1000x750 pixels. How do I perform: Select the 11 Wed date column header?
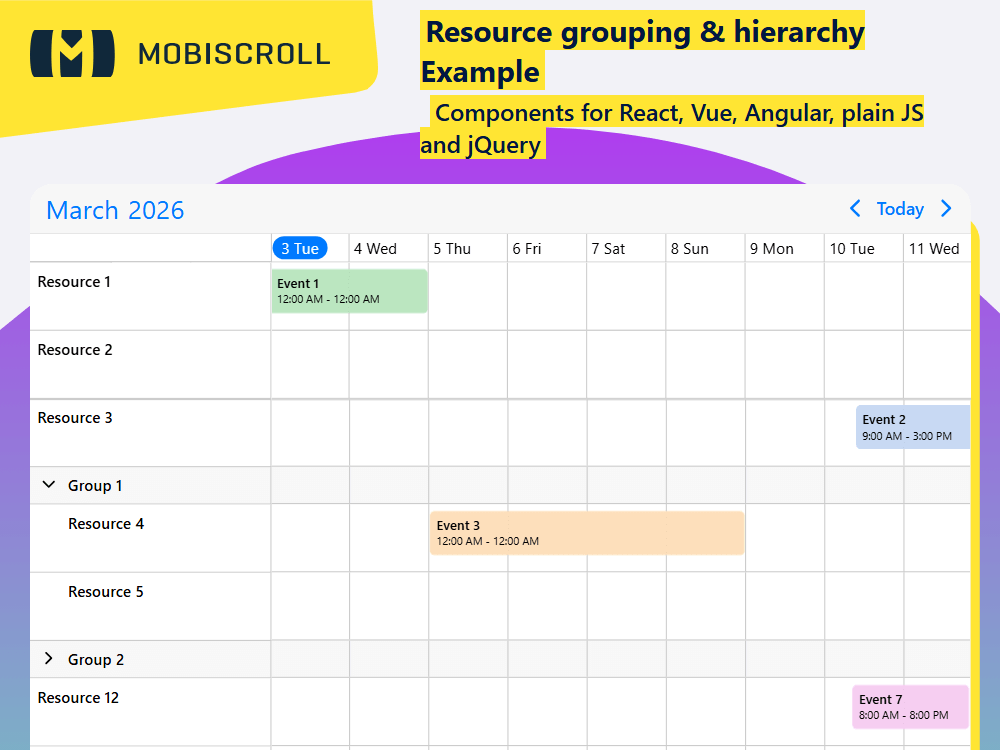[x=935, y=248]
